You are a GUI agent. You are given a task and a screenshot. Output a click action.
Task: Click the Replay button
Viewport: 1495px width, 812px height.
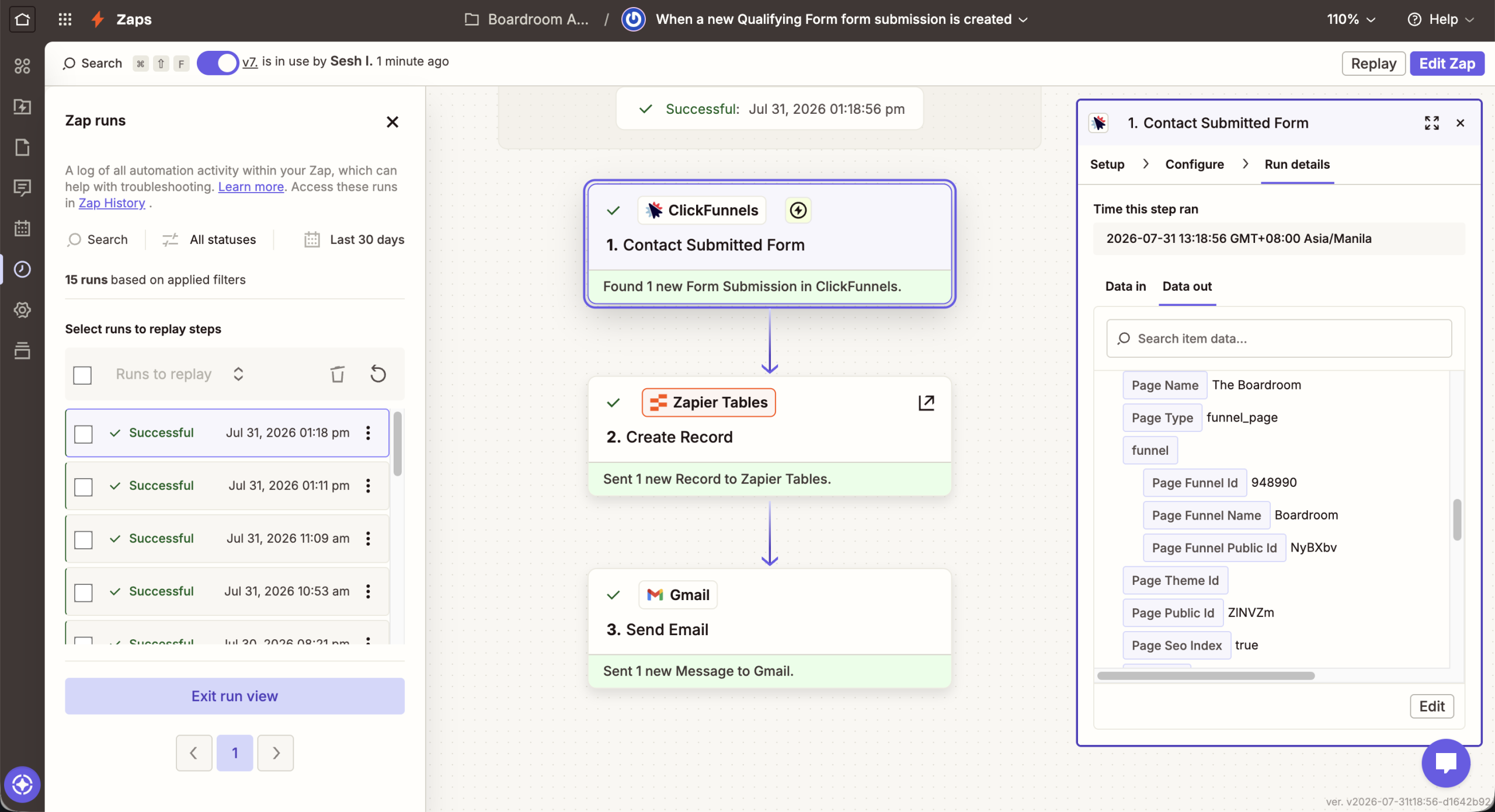tap(1374, 63)
